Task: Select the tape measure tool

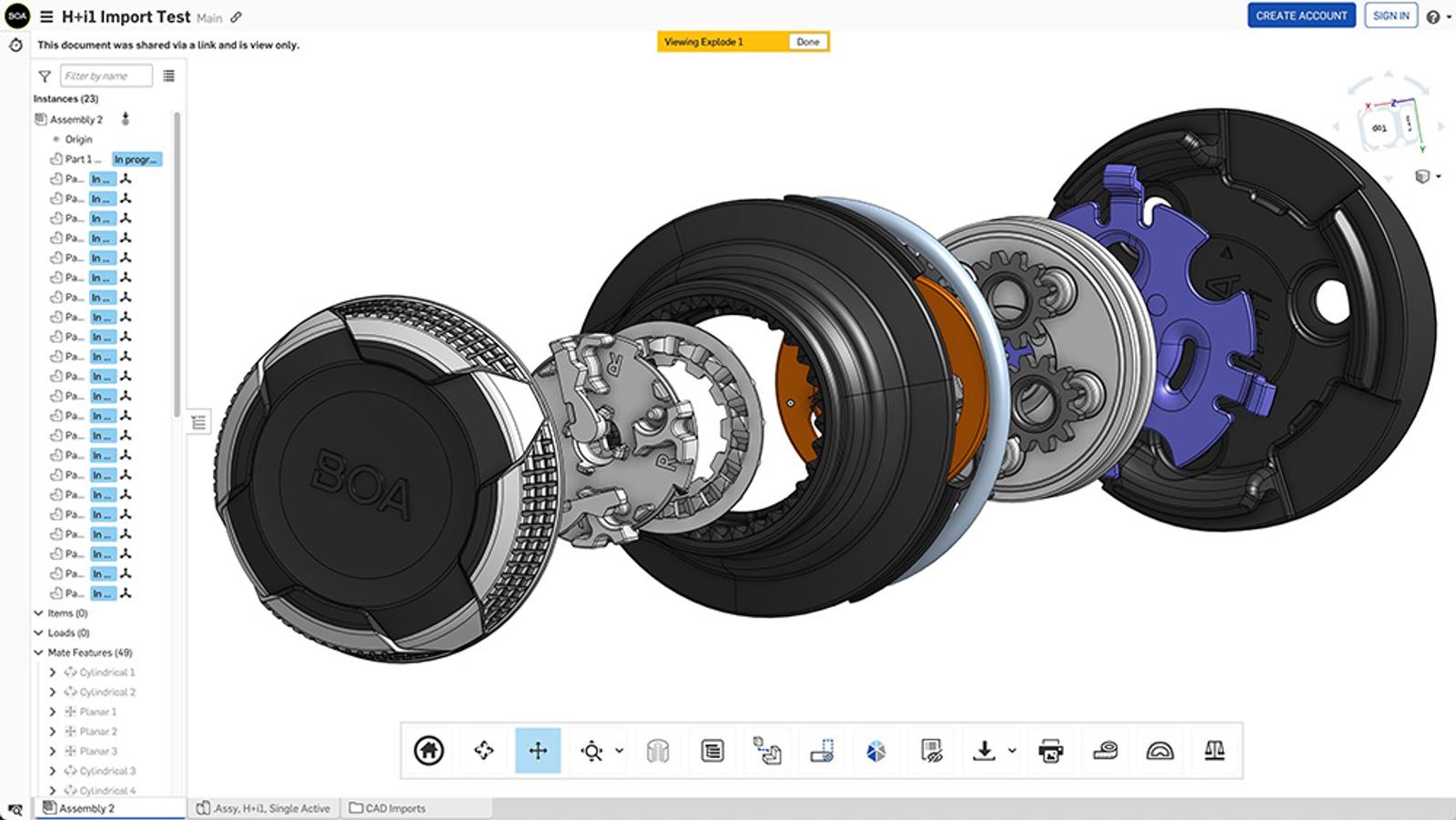Action: 1105,751
